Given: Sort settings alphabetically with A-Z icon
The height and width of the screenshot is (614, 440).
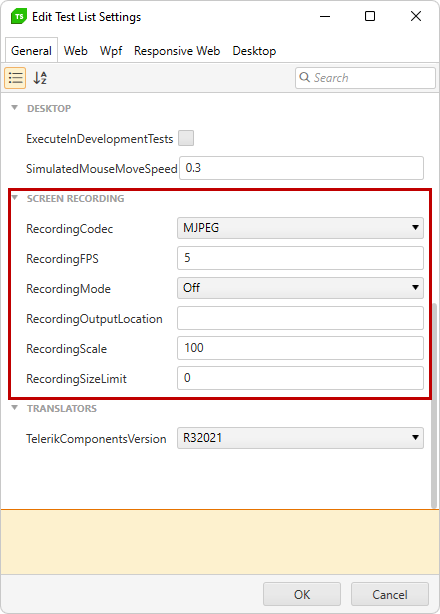Looking at the screenshot, I should [x=40, y=78].
